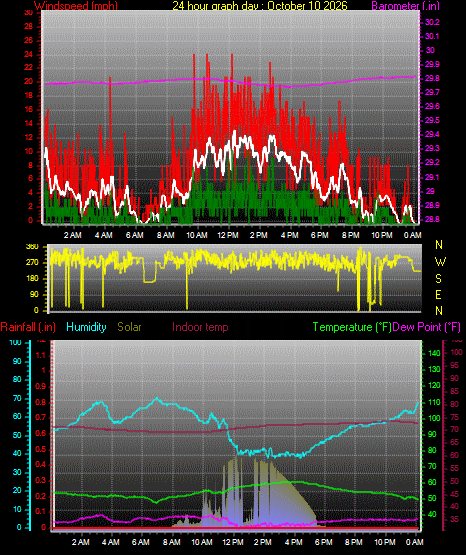Click the W wind direction compass label
466x555 pixels.
point(440,262)
